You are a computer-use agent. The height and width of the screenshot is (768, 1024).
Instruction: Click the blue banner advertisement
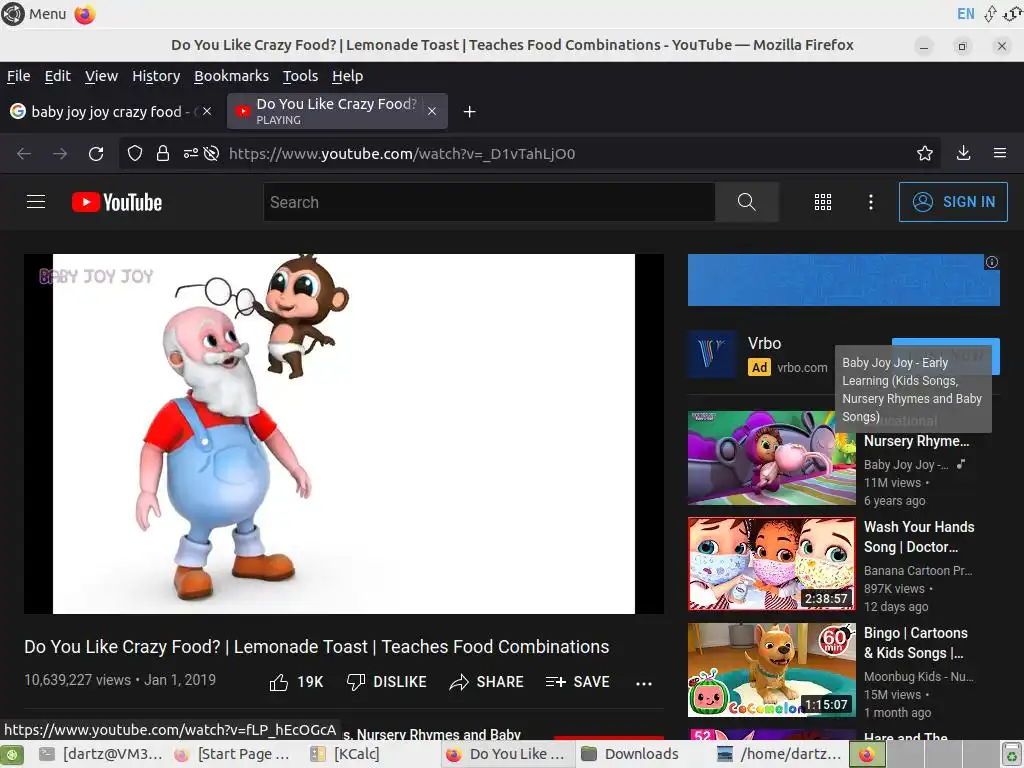[843, 280]
